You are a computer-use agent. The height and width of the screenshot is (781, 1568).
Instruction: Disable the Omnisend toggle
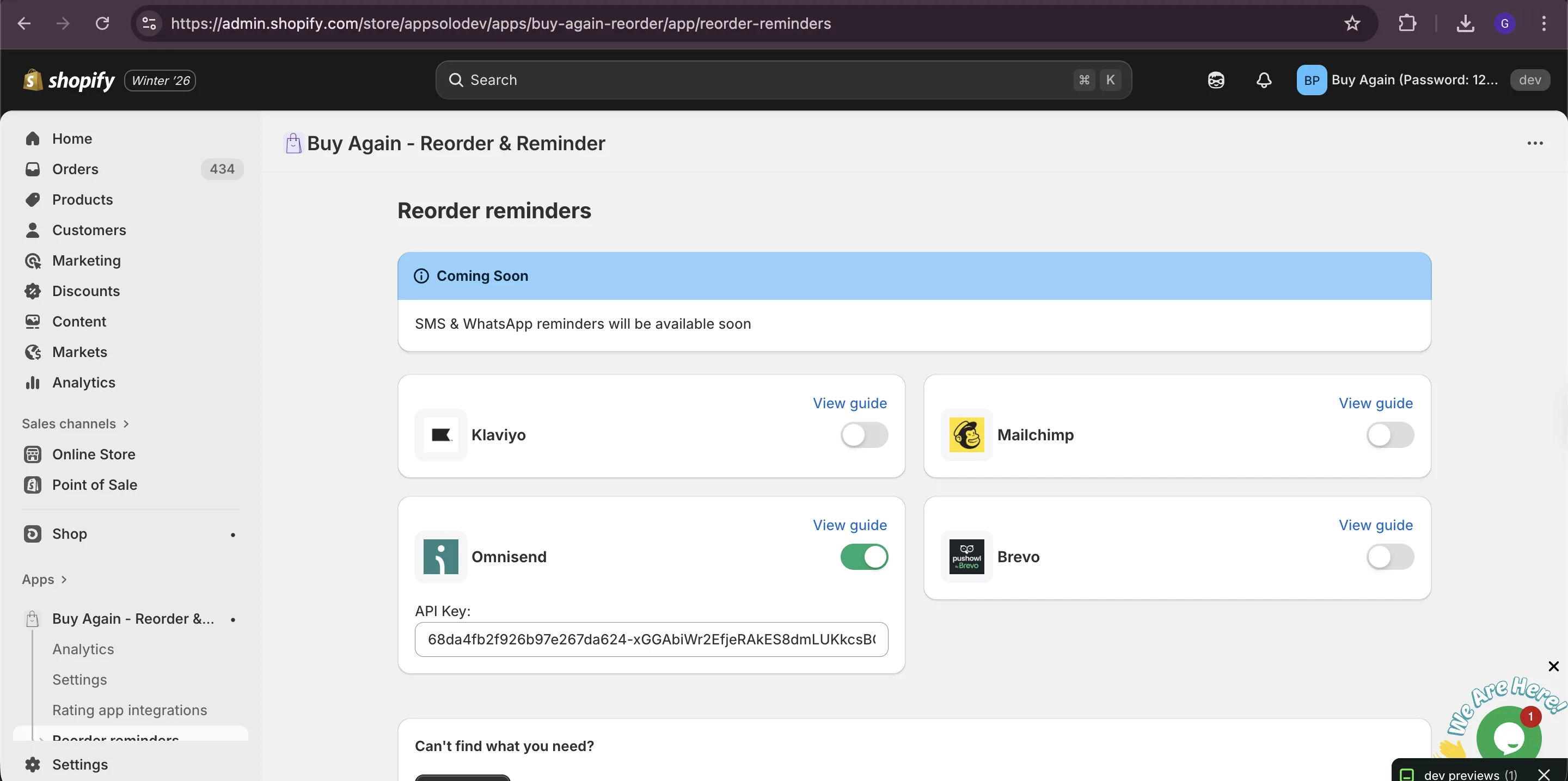pos(865,557)
